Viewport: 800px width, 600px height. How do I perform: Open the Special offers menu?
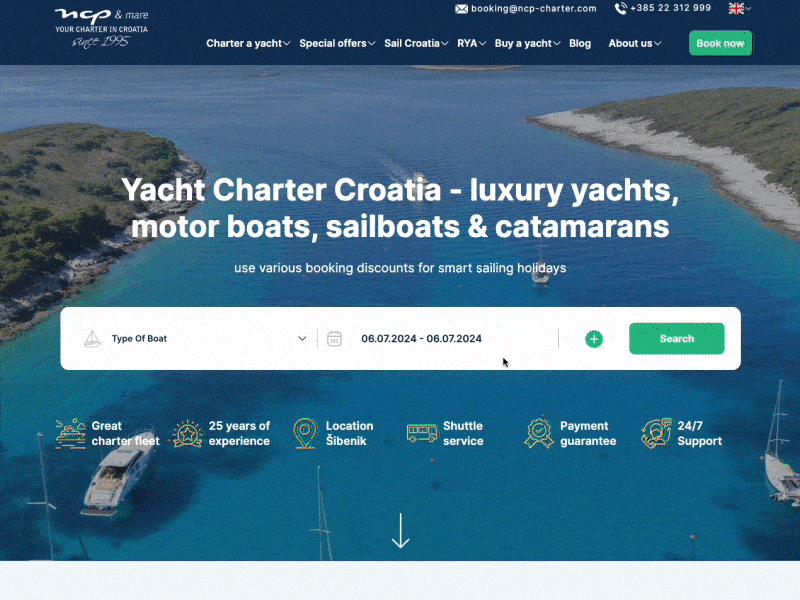337,43
